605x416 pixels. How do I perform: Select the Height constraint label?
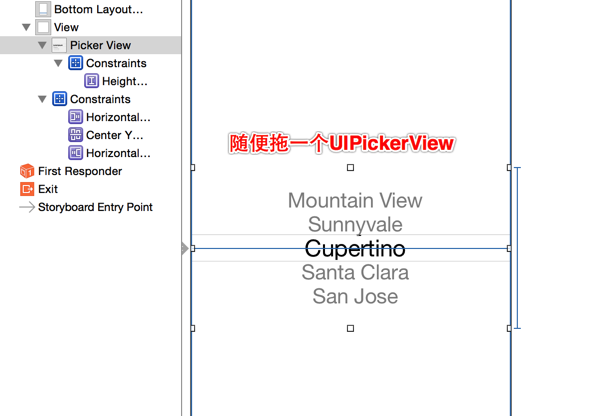(x=125, y=81)
